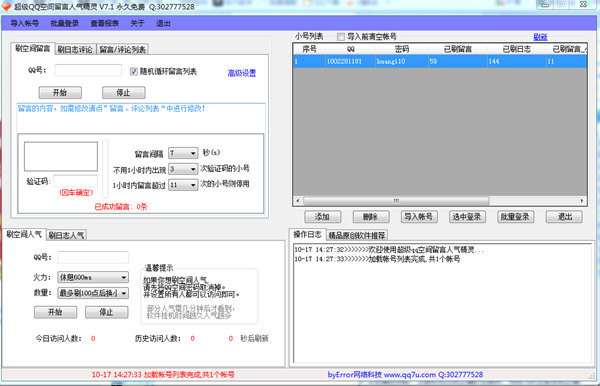Screen dimensions: 600x386
Task: Click the heart app icon in title bar
Action: click(x=7, y=7)
